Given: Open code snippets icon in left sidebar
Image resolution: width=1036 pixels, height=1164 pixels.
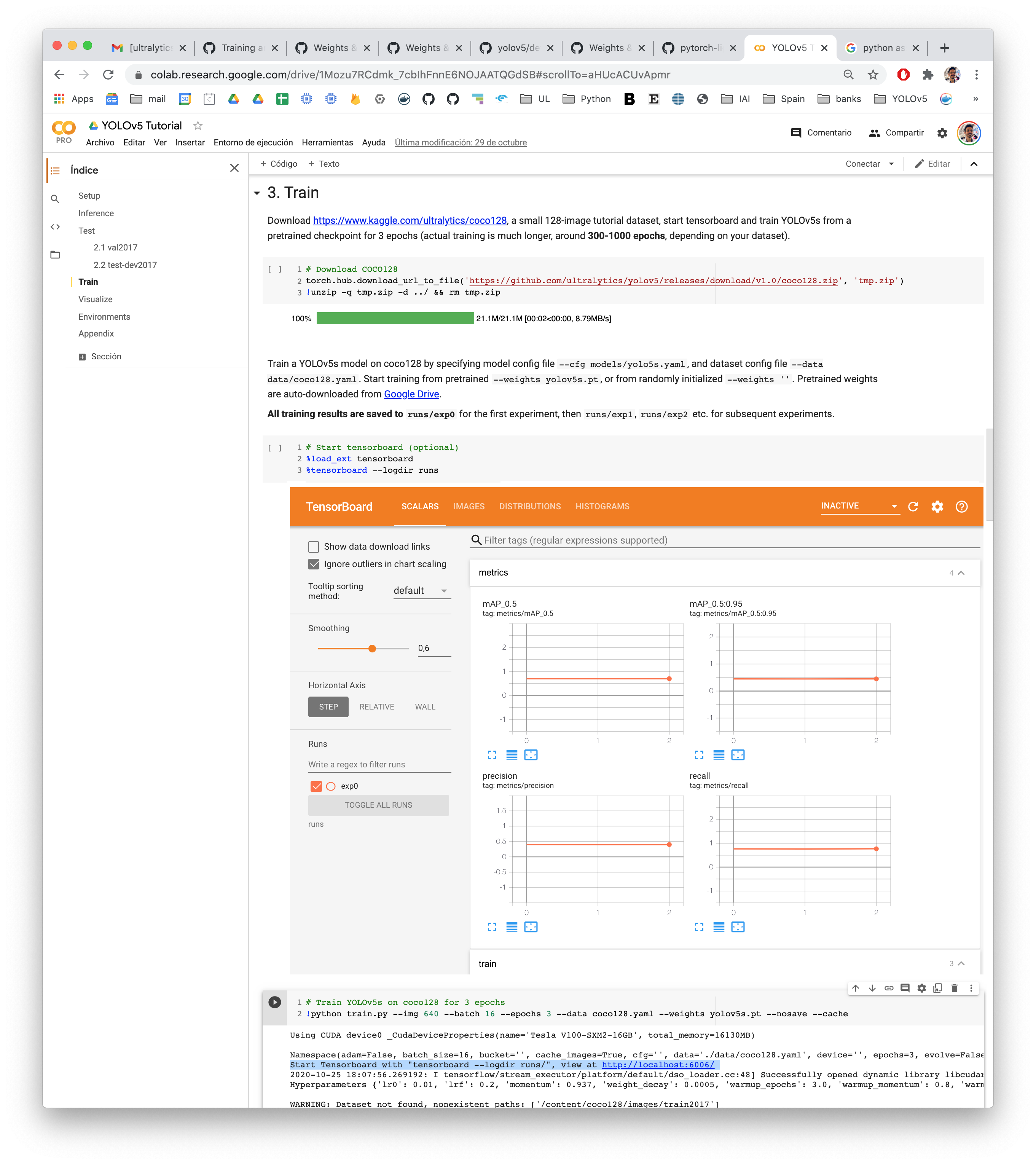Looking at the screenshot, I should coord(55,226).
